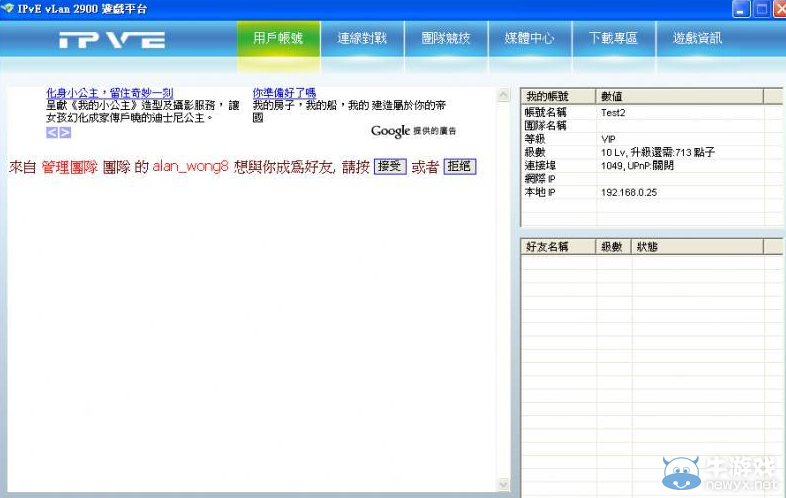Click the 10 Lv upgrade points value
Image resolution: width=786 pixels, height=498 pixels.
point(658,152)
